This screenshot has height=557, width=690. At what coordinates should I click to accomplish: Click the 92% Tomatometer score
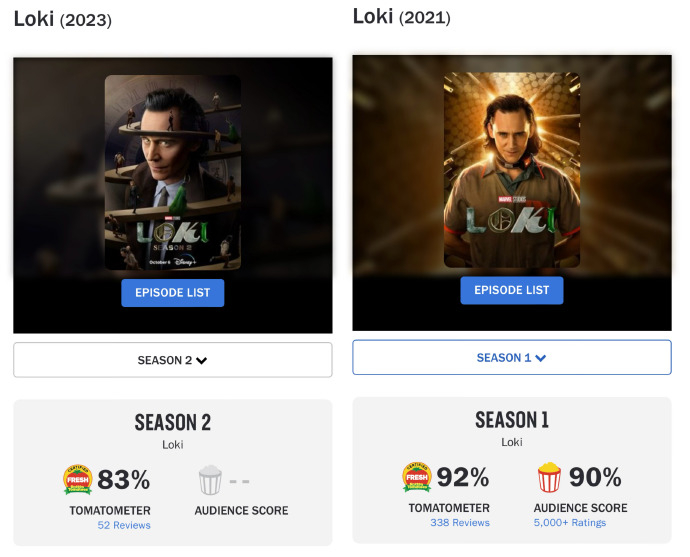[x=463, y=478]
